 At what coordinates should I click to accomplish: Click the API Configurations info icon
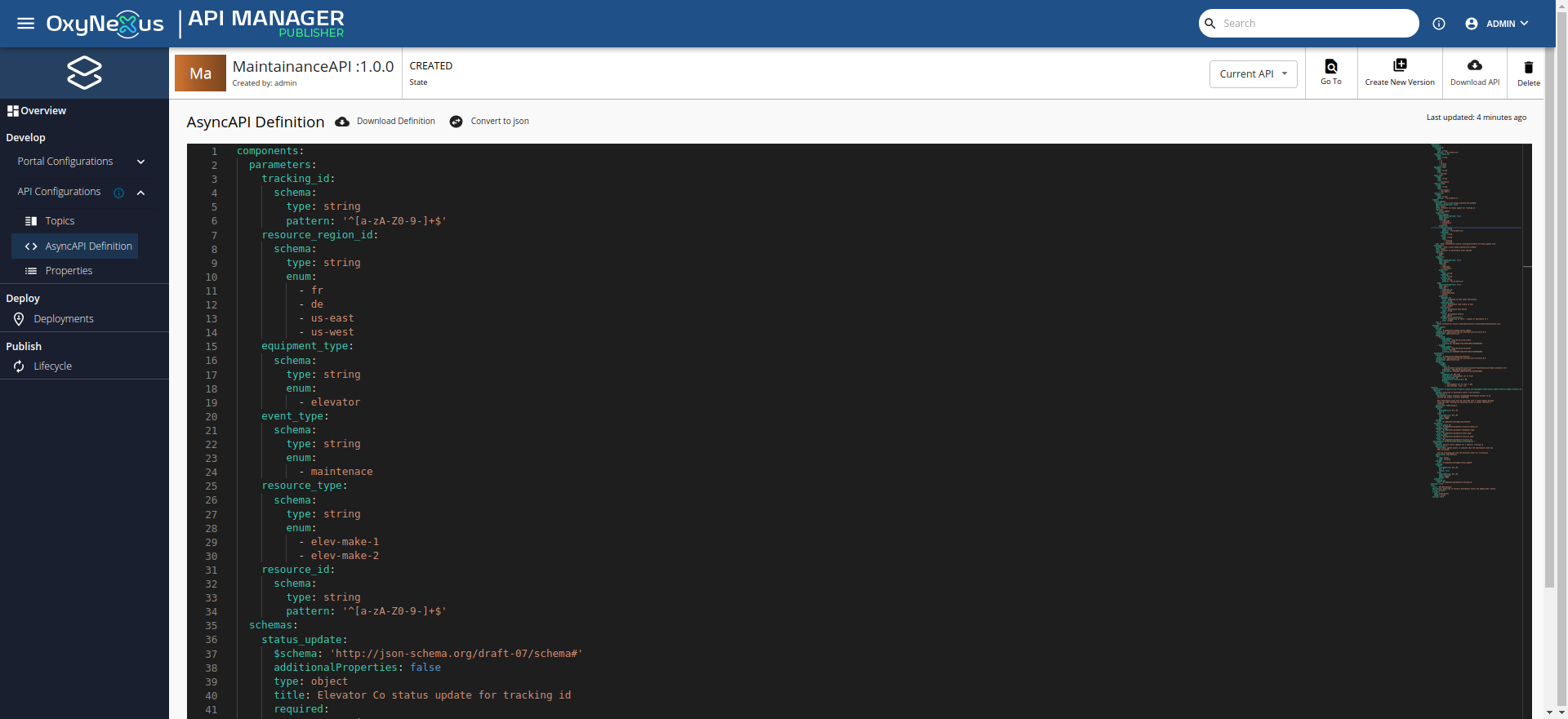(x=119, y=193)
